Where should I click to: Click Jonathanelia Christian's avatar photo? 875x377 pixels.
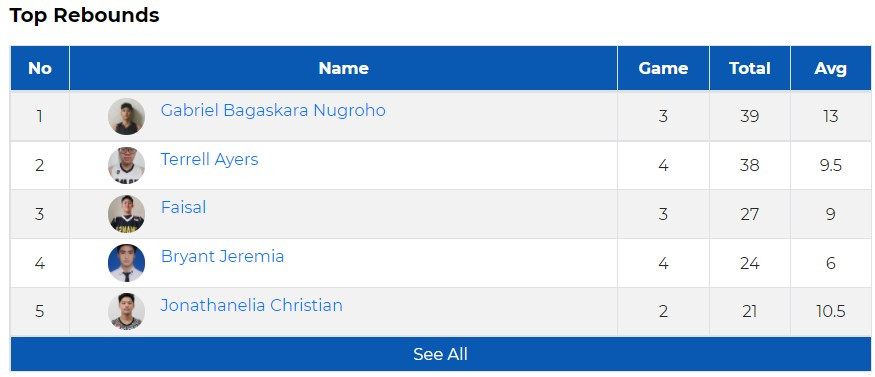[127, 312]
